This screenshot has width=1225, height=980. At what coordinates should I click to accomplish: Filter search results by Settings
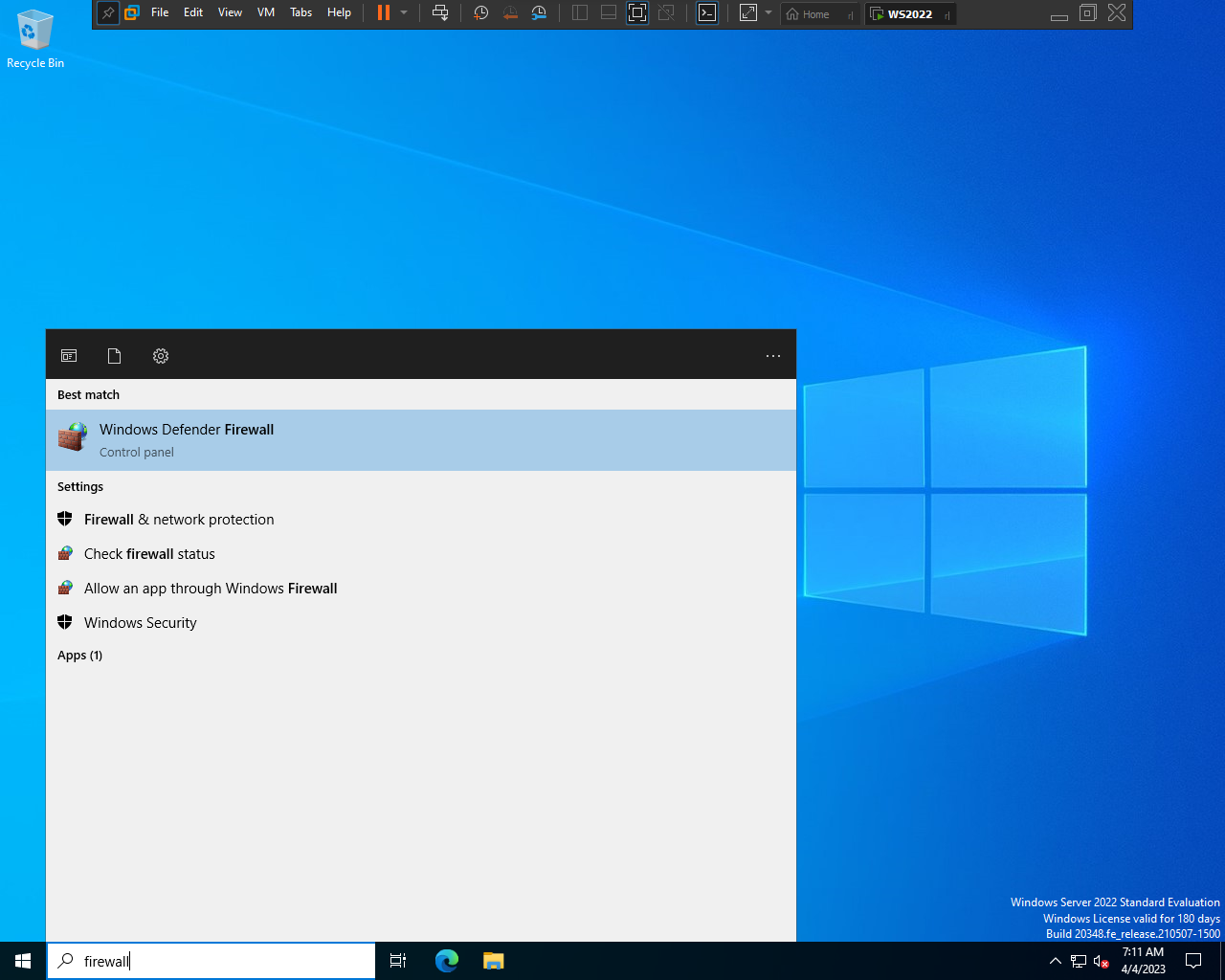tap(161, 356)
